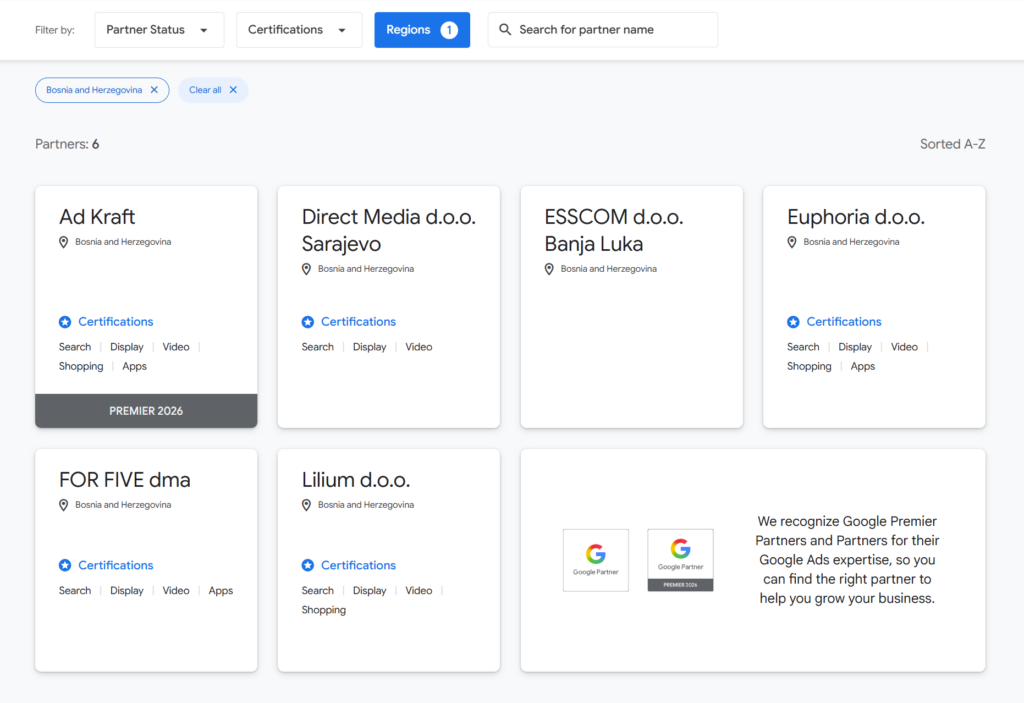The width and height of the screenshot is (1024, 703).
Task: Click the Google Partner badge image
Action: pyautogui.click(x=596, y=560)
